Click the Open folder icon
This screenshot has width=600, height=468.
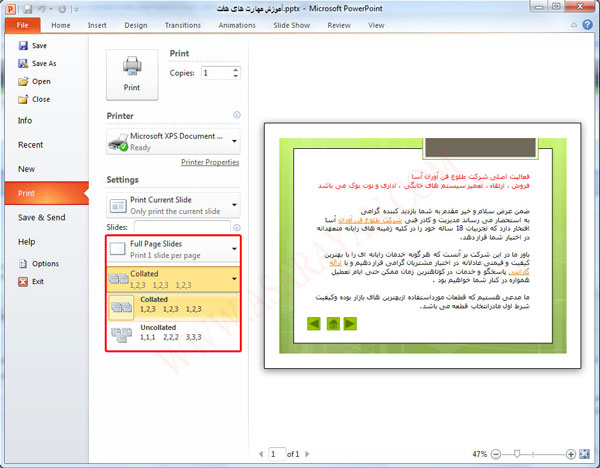tap(23, 81)
